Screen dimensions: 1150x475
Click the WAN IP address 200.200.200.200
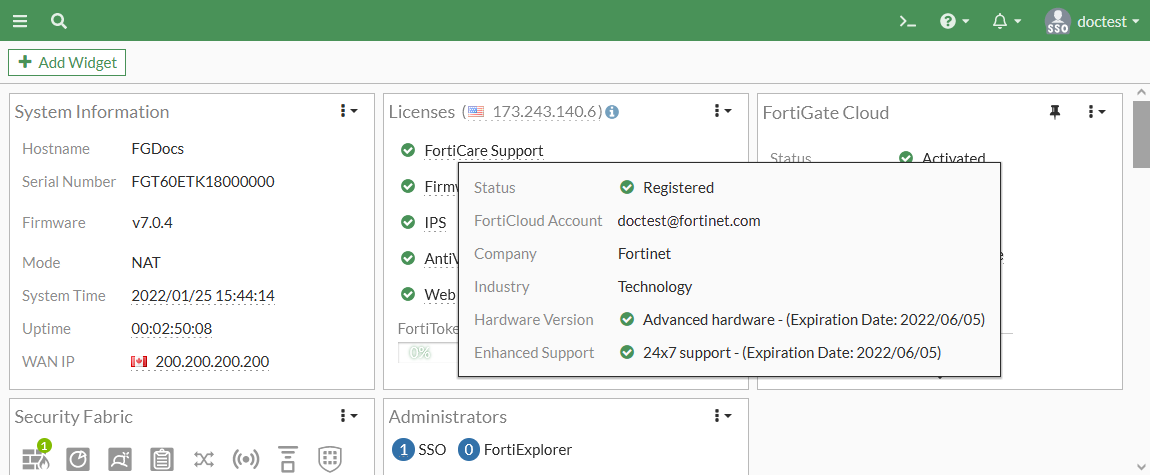(212, 361)
